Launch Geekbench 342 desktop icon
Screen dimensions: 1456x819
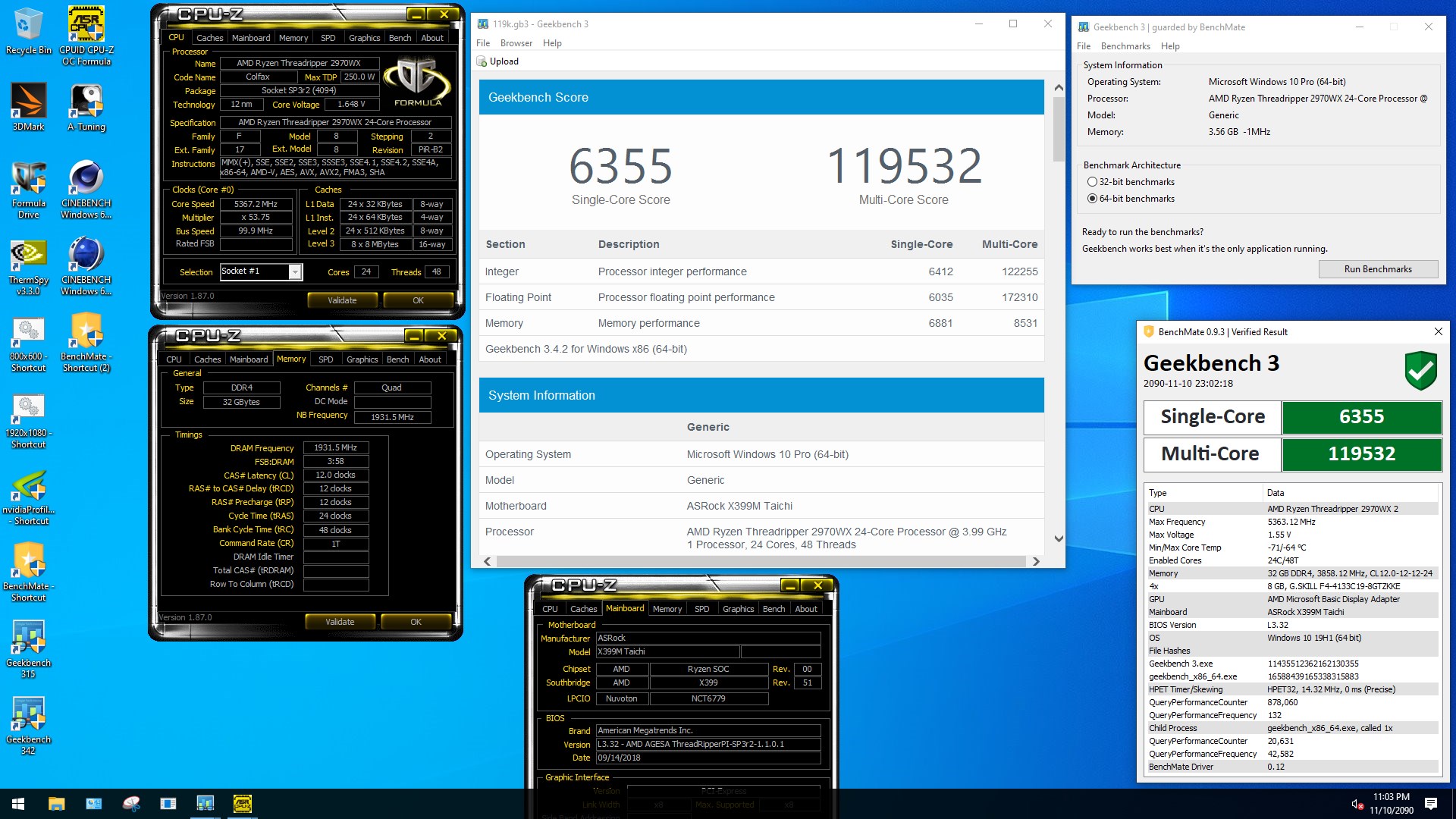[28, 726]
